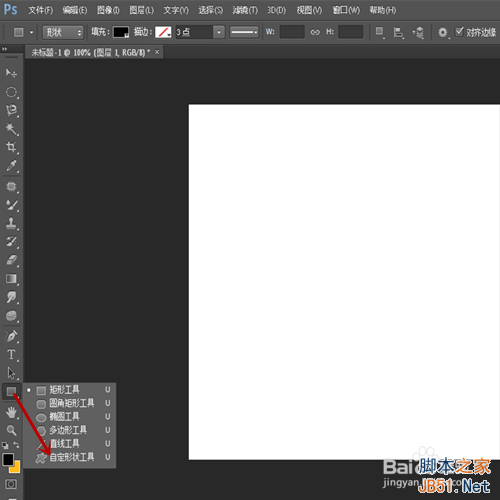Select the Healing Brush tool
This screenshot has height=500, width=500.
pos(11,186)
